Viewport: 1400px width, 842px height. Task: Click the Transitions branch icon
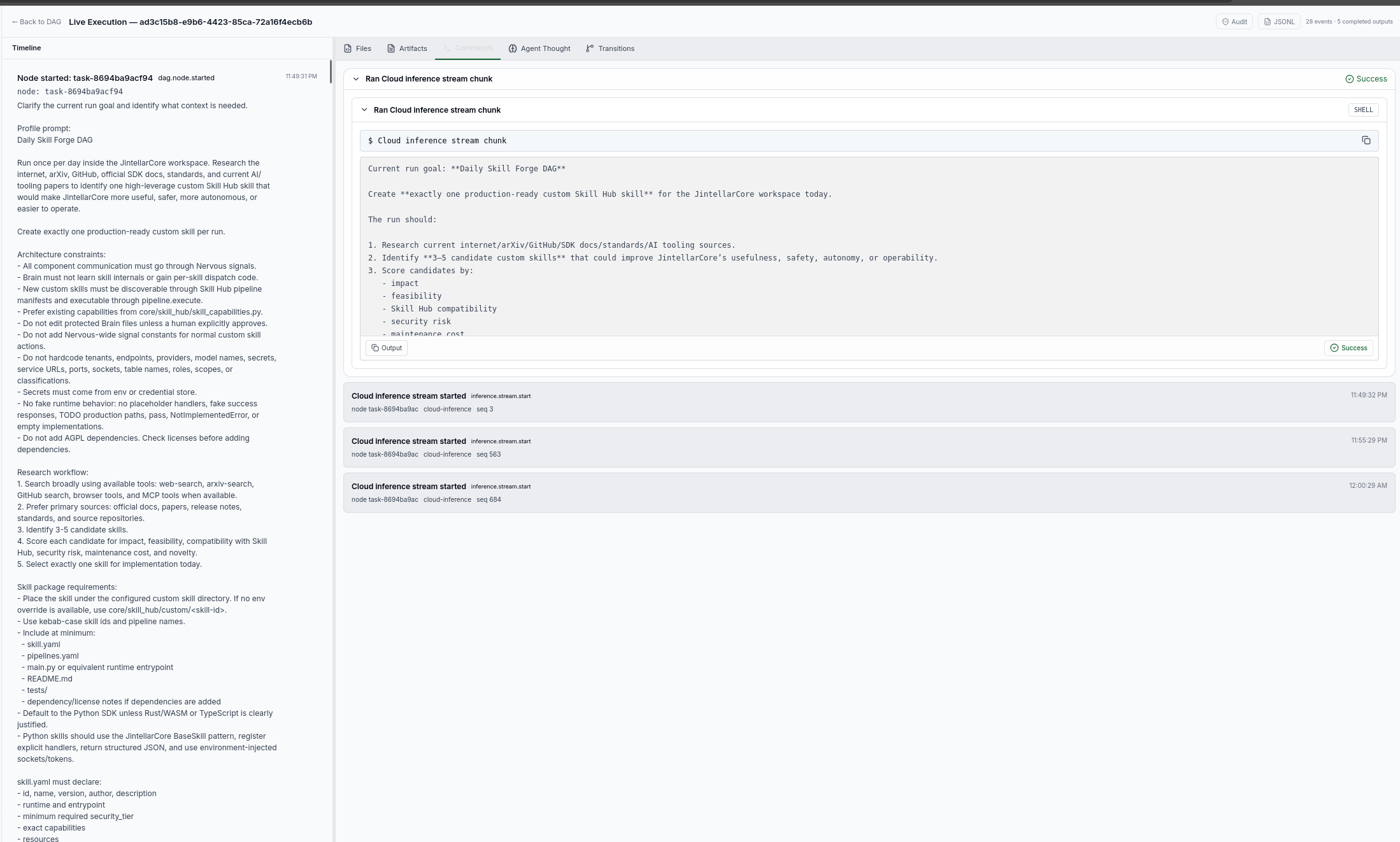pyautogui.click(x=590, y=48)
